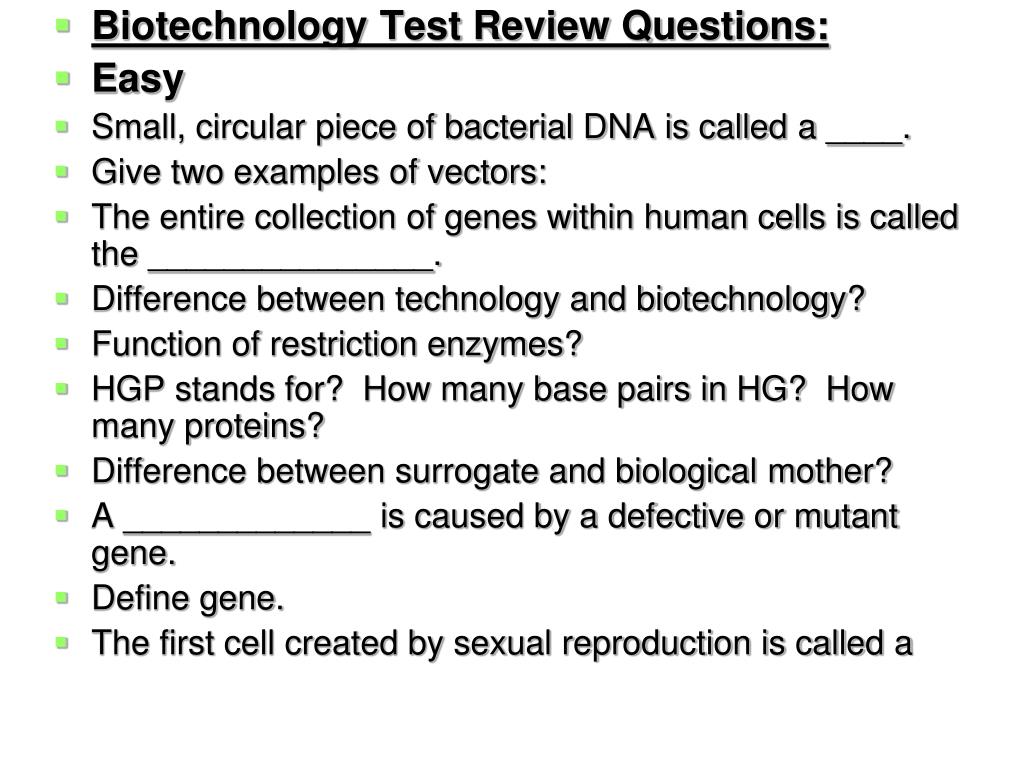1024x768 pixels.
Task: Select the Easy heading text
Action: coord(138,80)
